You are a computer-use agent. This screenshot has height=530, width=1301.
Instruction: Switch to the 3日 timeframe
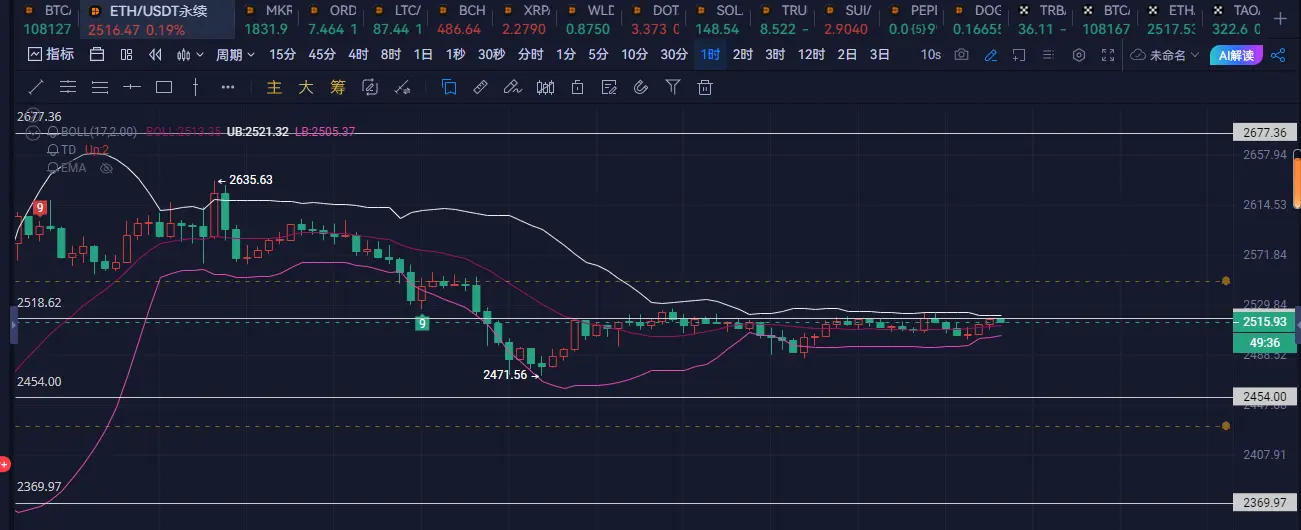point(879,55)
